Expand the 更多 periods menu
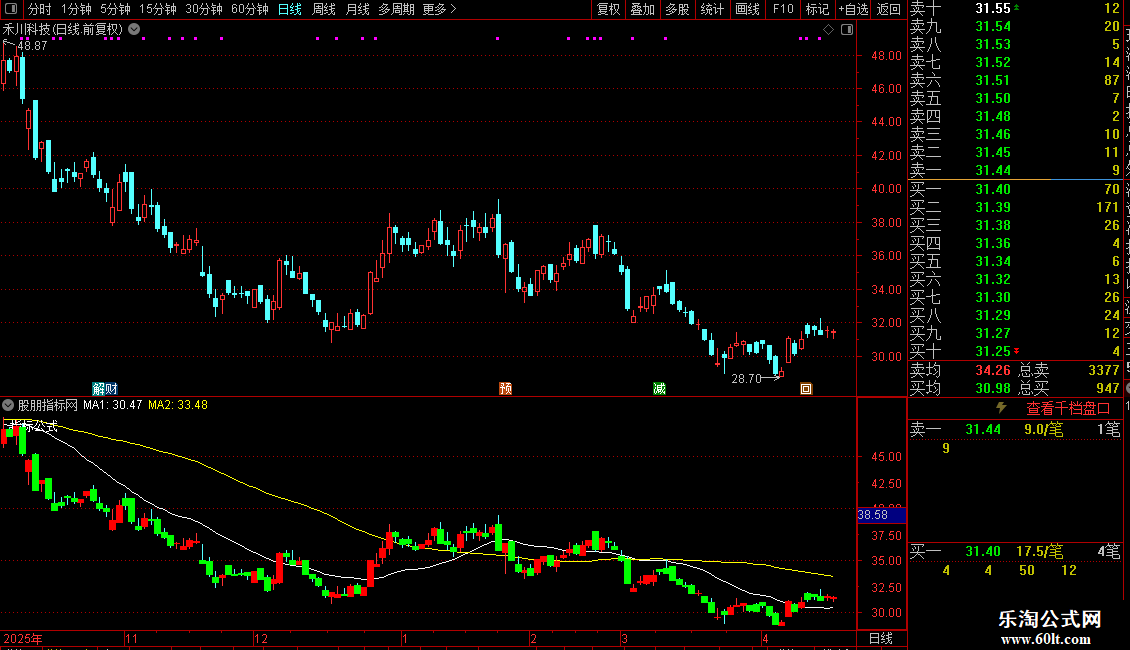 440,9
